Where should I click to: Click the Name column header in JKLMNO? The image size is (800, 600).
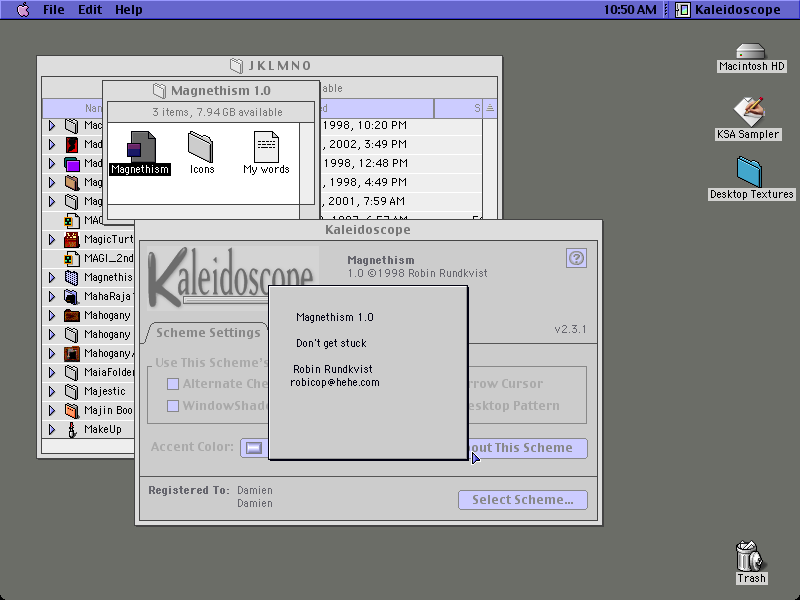pos(72,108)
